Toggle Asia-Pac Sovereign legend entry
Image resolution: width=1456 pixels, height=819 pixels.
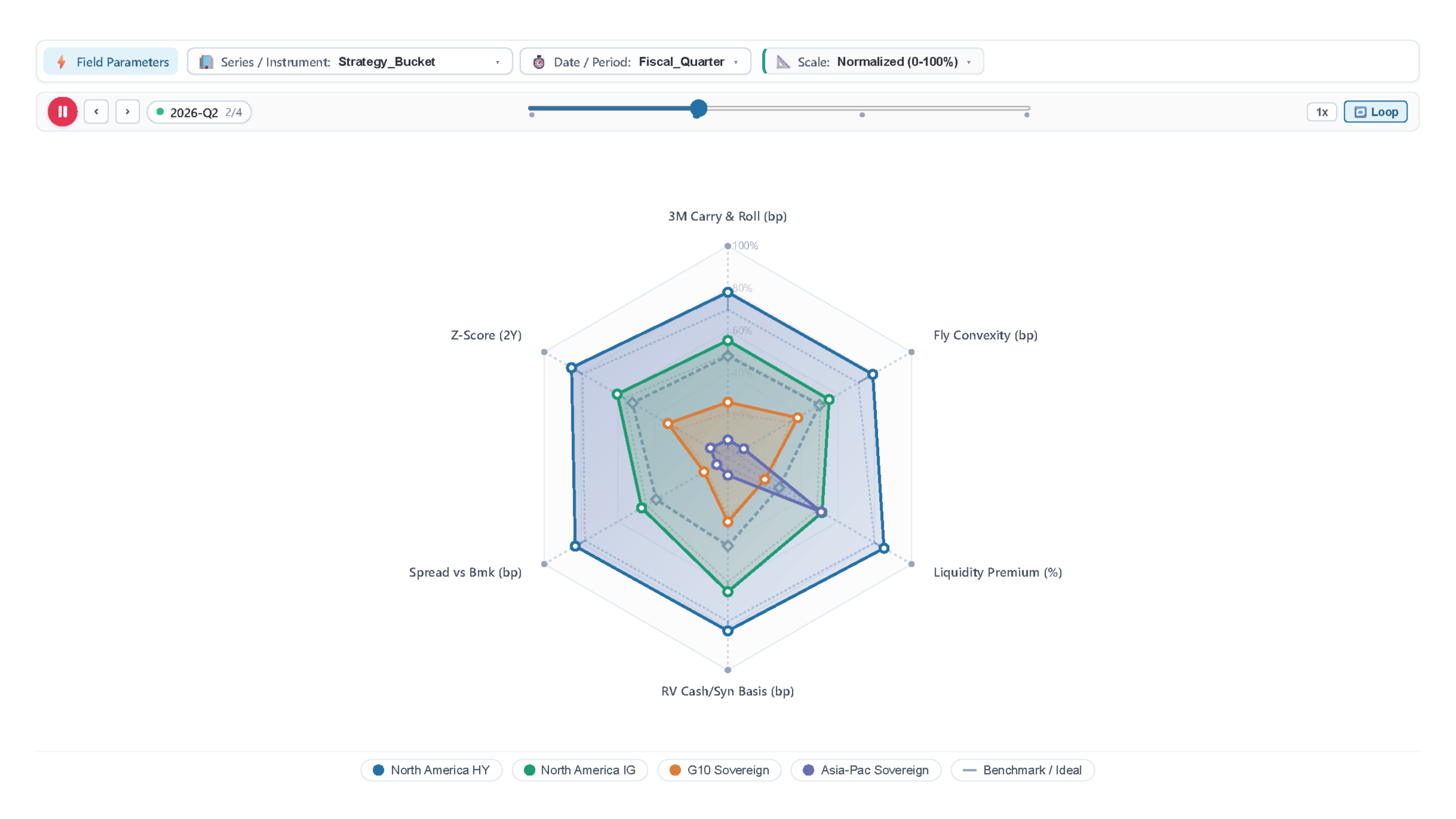(866, 770)
